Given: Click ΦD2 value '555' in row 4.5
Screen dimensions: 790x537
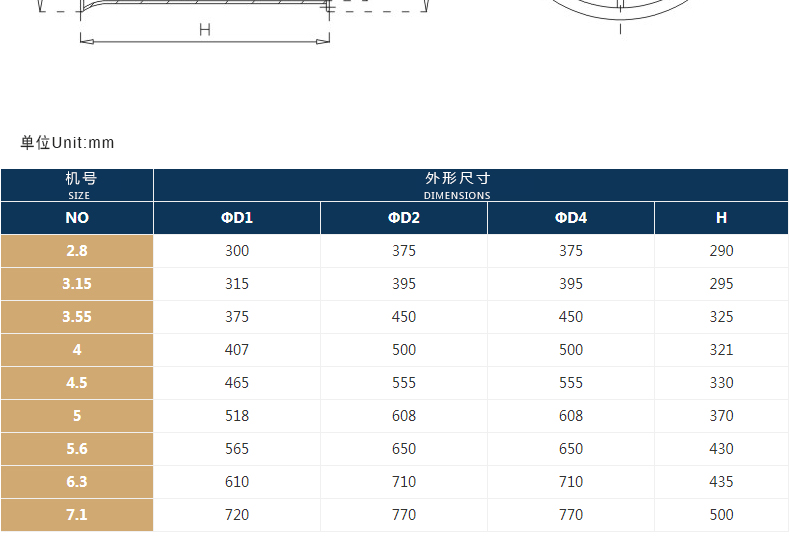Looking at the screenshot, I should click(404, 383).
